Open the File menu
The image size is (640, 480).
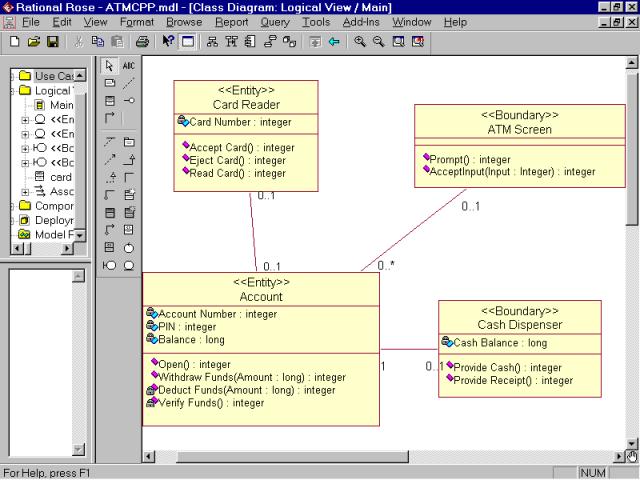[x=31, y=22]
